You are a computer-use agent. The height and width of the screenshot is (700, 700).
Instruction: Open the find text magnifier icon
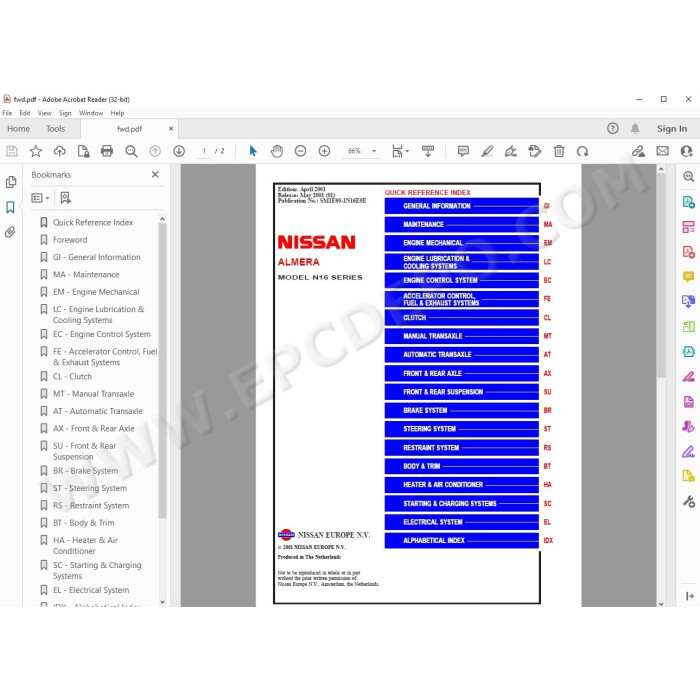tap(131, 151)
